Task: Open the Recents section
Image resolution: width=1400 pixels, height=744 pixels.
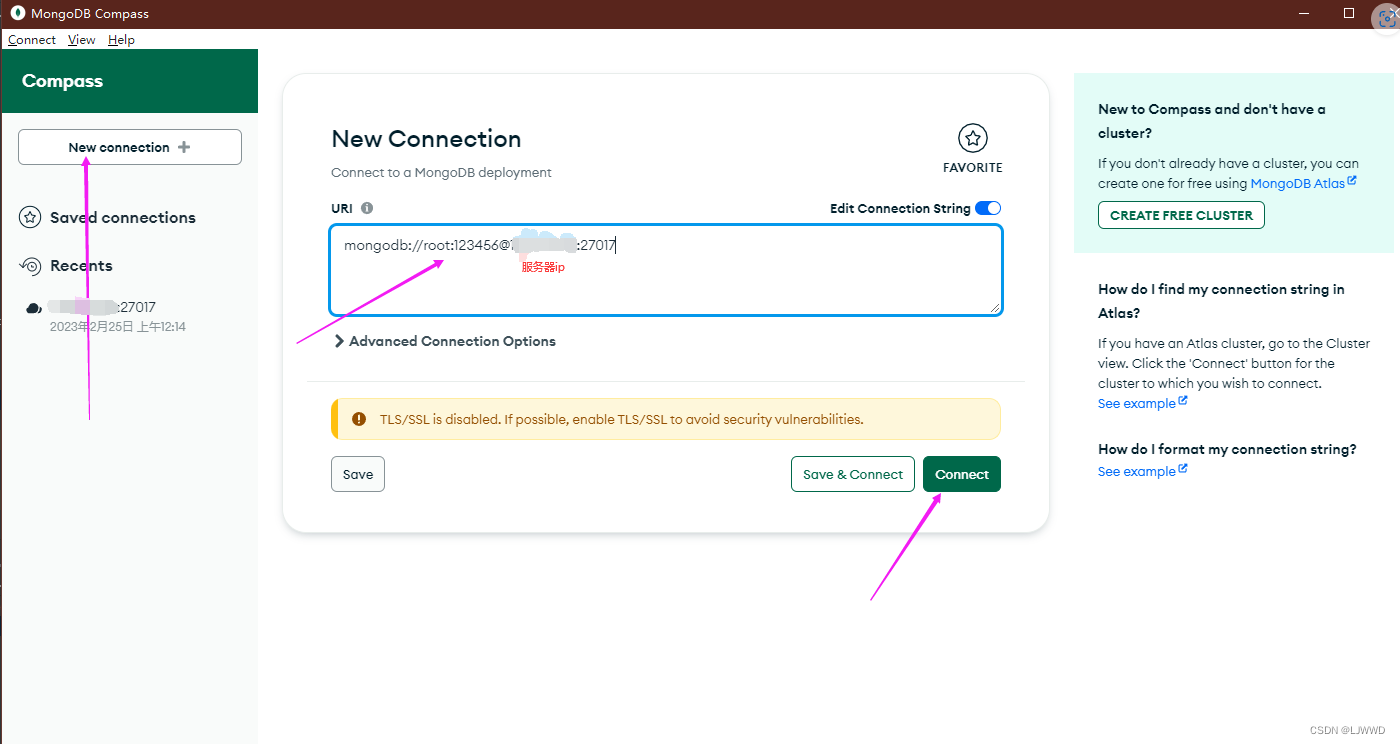Action: [81, 265]
